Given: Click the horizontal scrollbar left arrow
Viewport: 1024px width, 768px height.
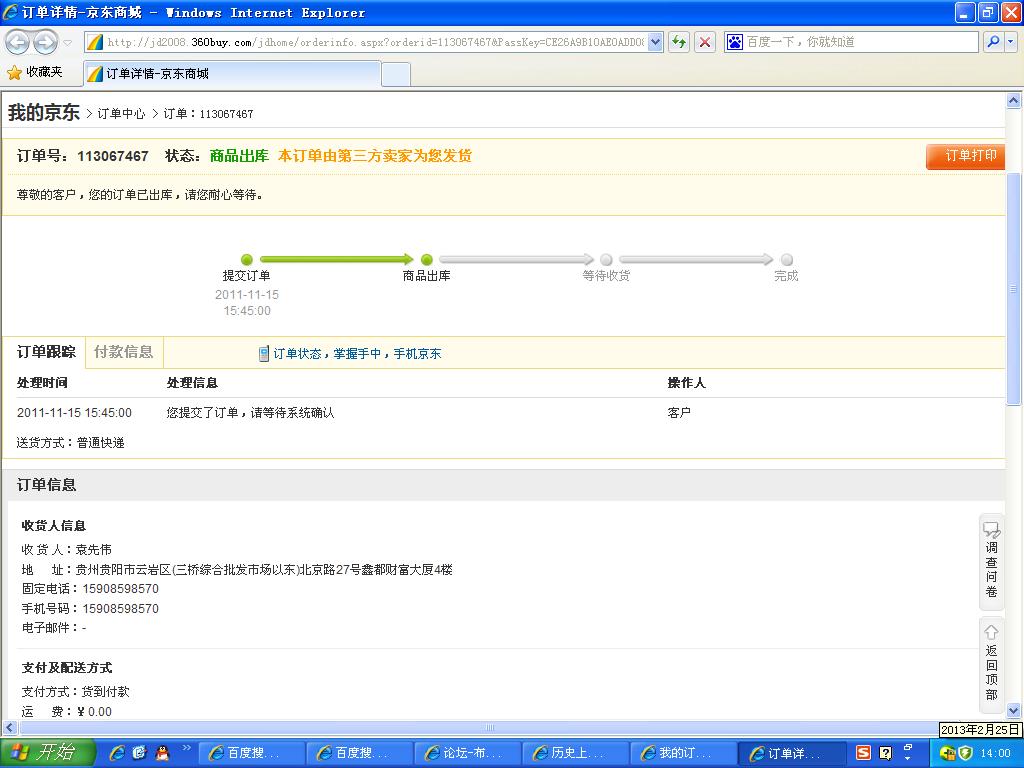Looking at the screenshot, I should 10,728.
